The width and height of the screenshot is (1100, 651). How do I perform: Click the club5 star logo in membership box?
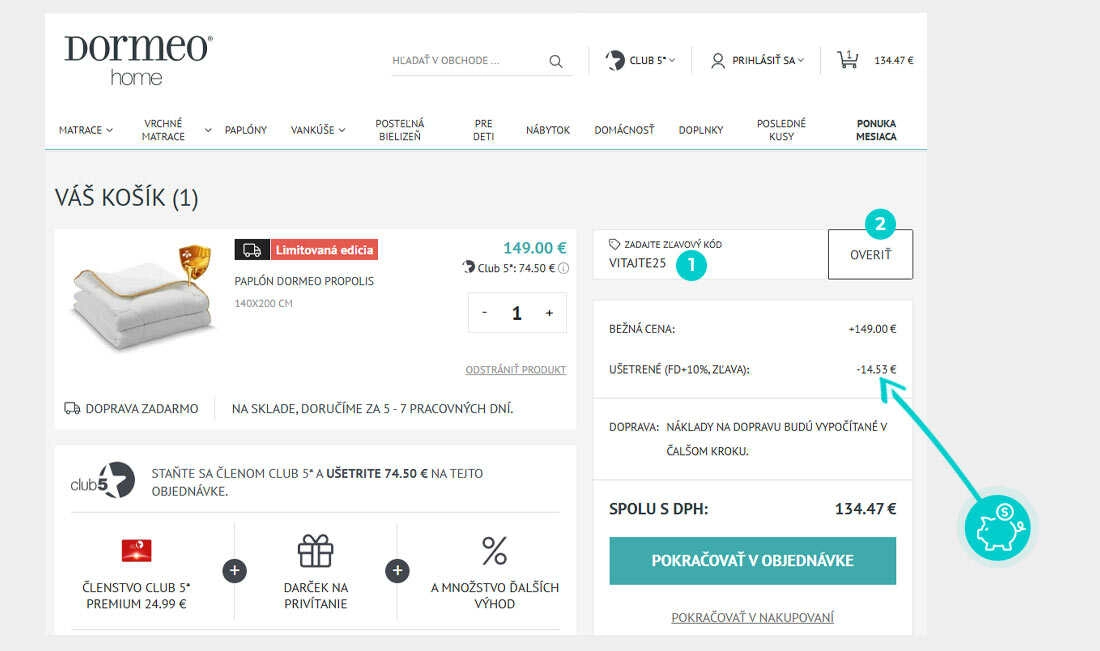(x=103, y=481)
